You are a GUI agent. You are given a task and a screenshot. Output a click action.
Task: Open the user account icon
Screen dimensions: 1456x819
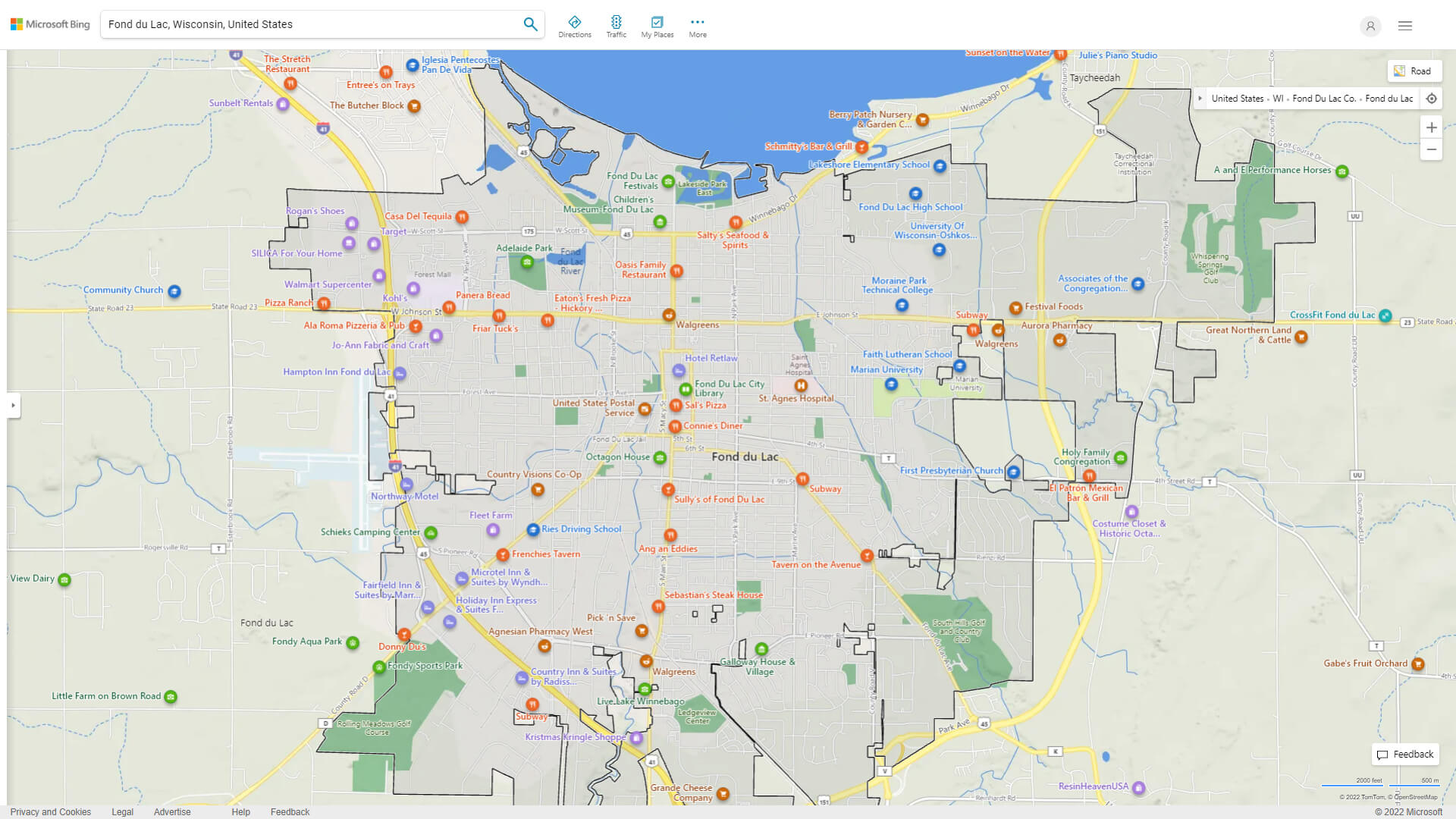[x=1370, y=26]
